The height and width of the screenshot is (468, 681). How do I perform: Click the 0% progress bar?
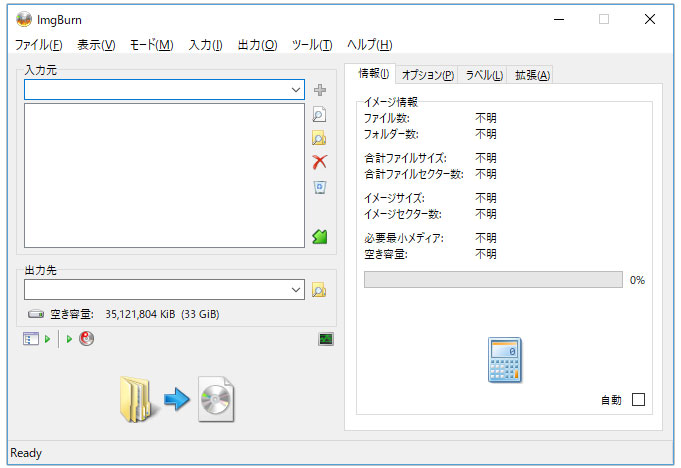click(x=493, y=280)
